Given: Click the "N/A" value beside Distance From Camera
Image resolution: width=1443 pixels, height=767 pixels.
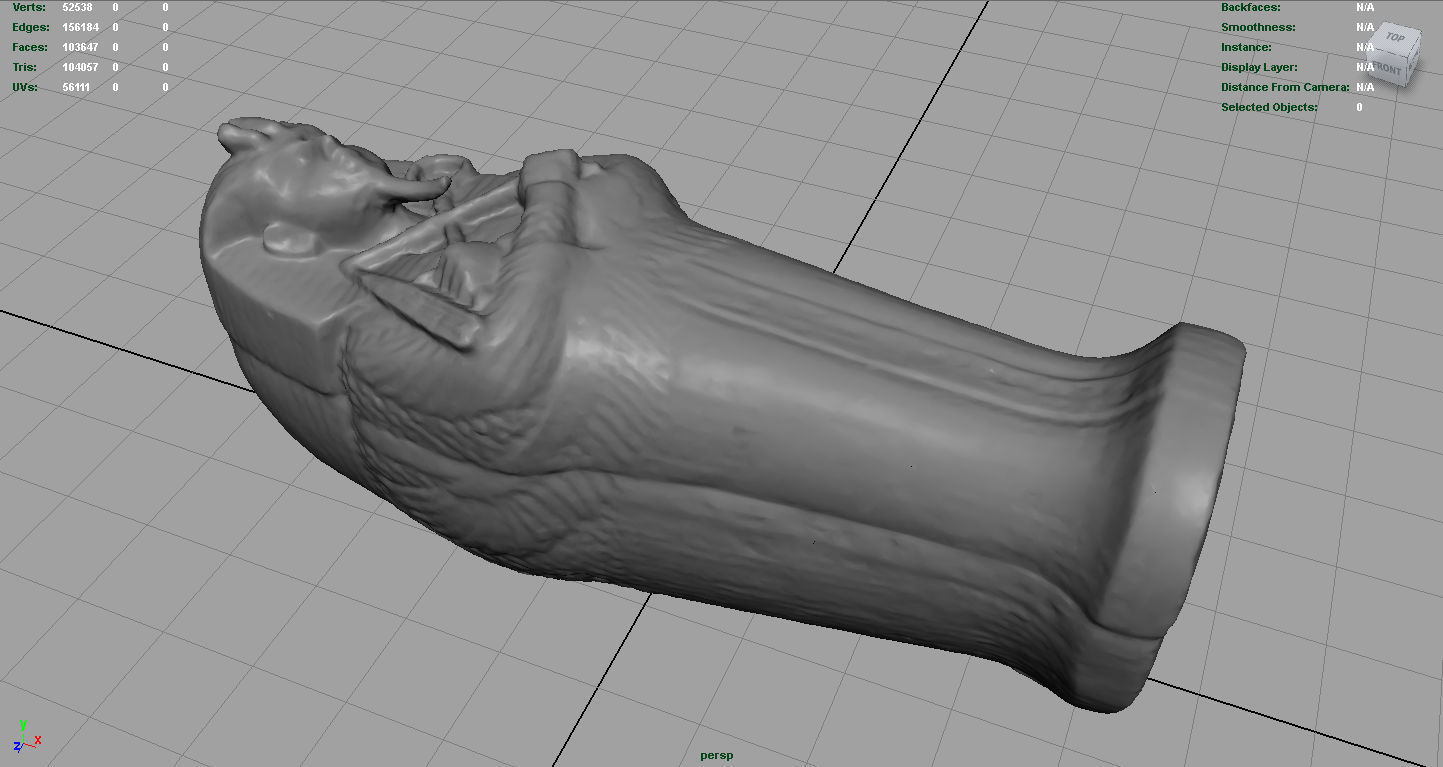Looking at the screenshot, I should pos(1365,87).
